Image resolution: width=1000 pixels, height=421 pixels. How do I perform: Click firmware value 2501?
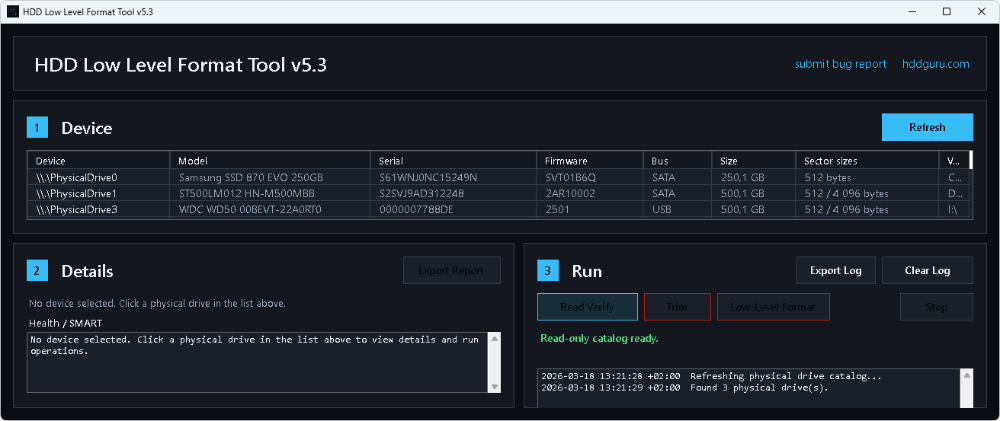(557, 209)
